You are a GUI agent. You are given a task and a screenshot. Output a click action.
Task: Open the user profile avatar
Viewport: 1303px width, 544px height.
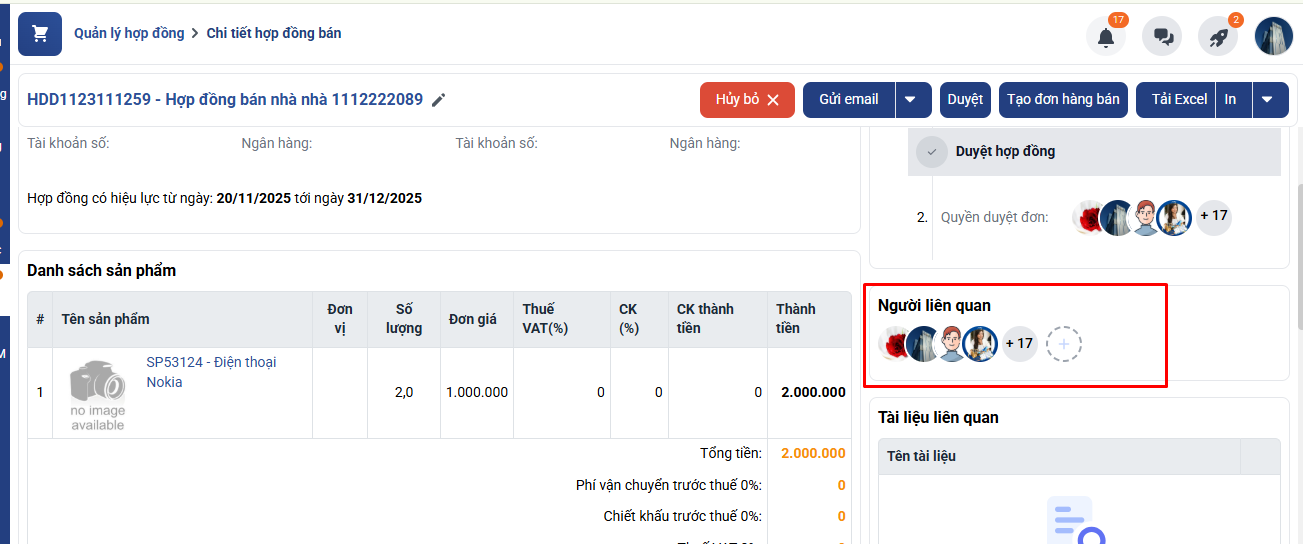(1274, 36)
